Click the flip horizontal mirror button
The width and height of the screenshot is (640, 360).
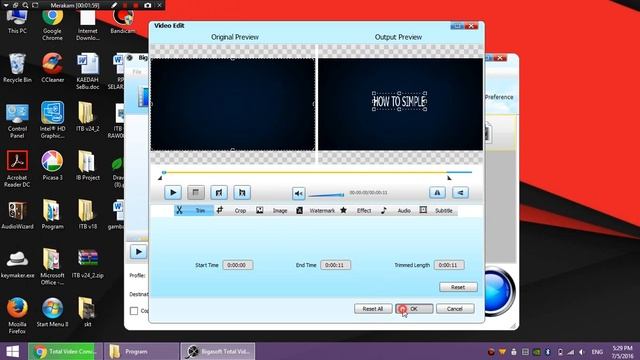437,193
